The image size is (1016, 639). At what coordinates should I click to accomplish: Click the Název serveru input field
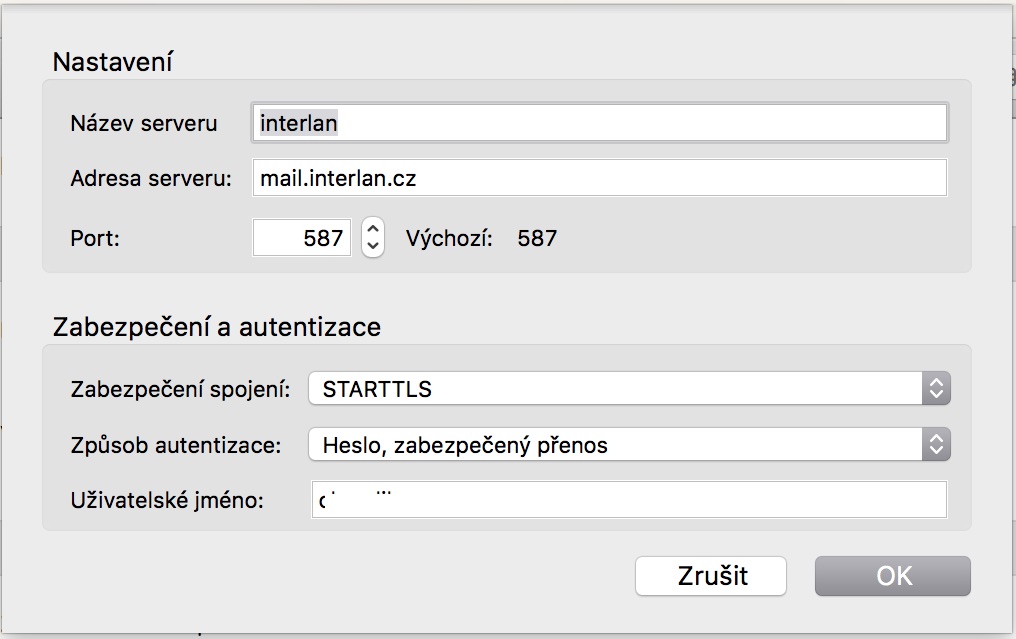(x=599, y=122)
